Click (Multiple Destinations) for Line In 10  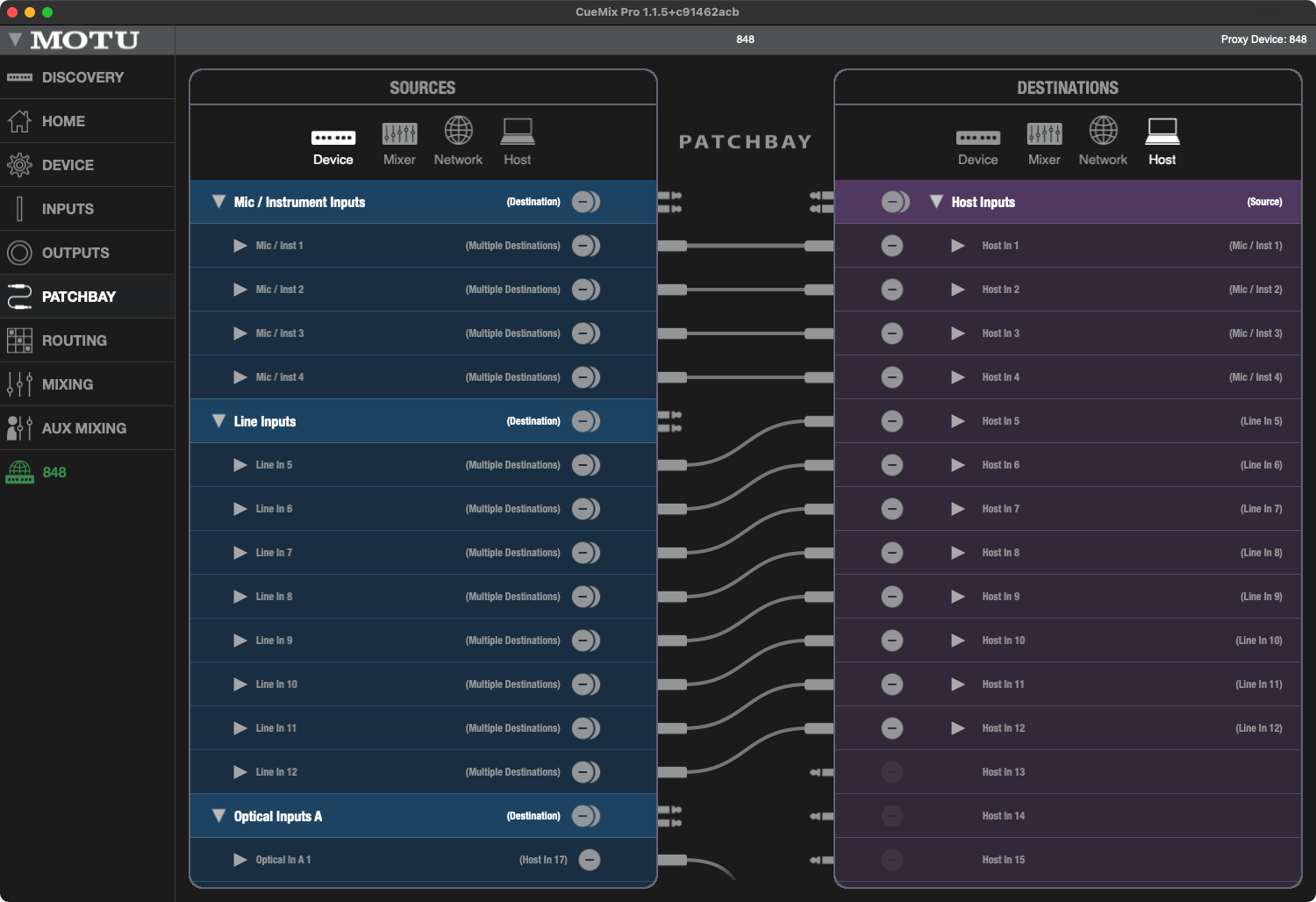pos(512,684)
